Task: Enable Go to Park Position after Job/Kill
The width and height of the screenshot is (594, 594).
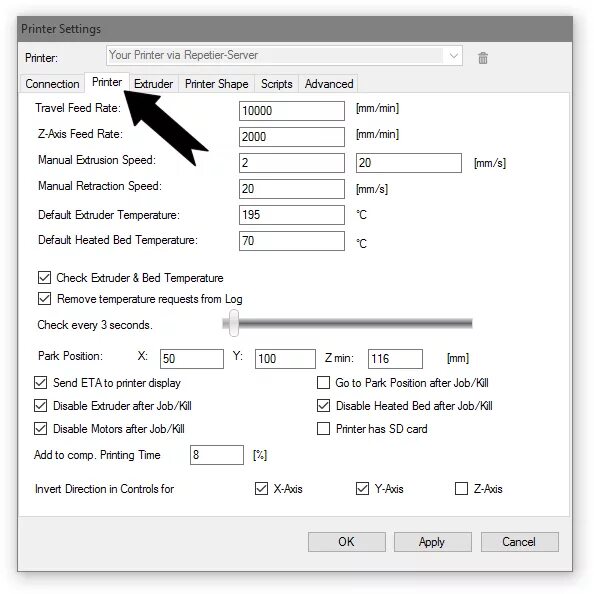Action: (x=323, y=383)
